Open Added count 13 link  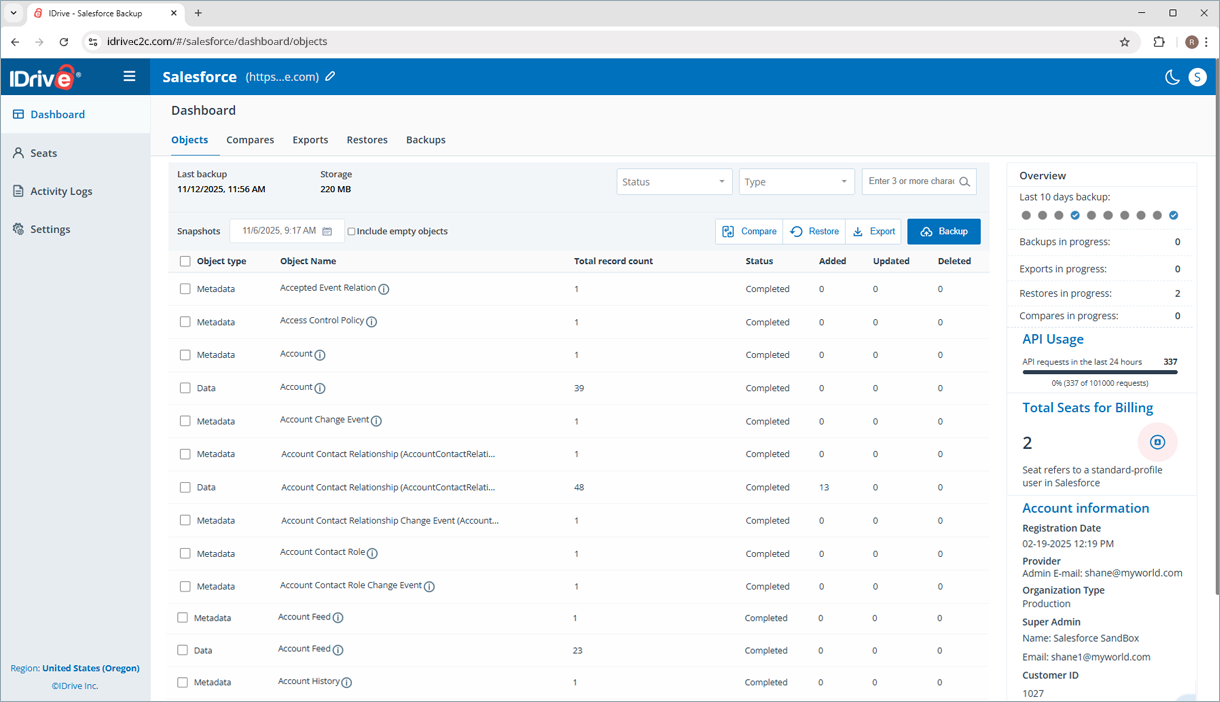point(824,487)
